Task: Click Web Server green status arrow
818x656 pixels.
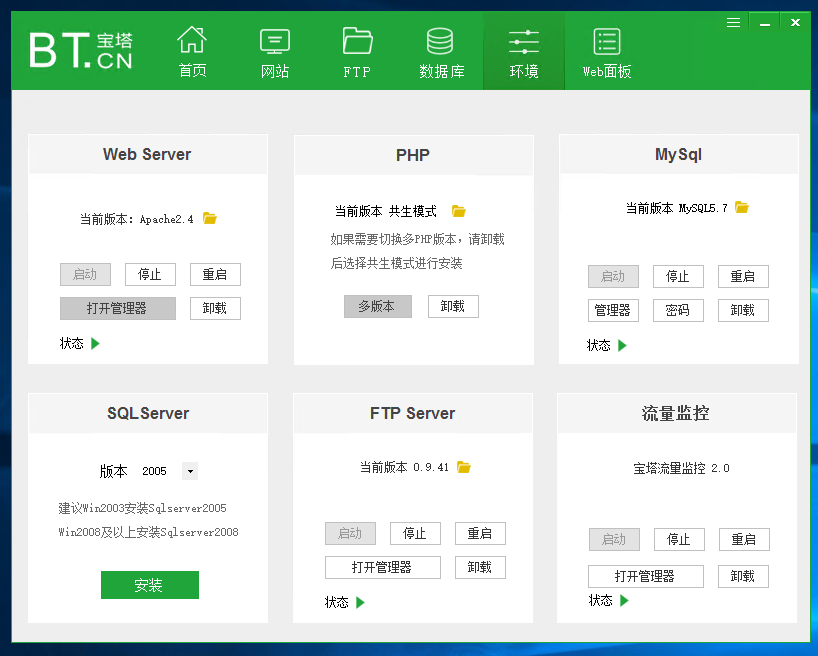Action: [x=95, y=343]
